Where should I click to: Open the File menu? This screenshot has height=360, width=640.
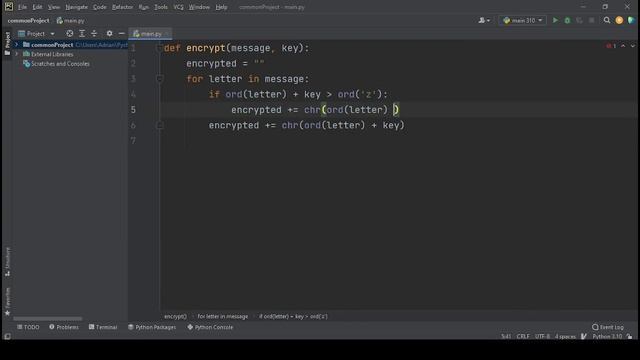[x=22, y=7]
